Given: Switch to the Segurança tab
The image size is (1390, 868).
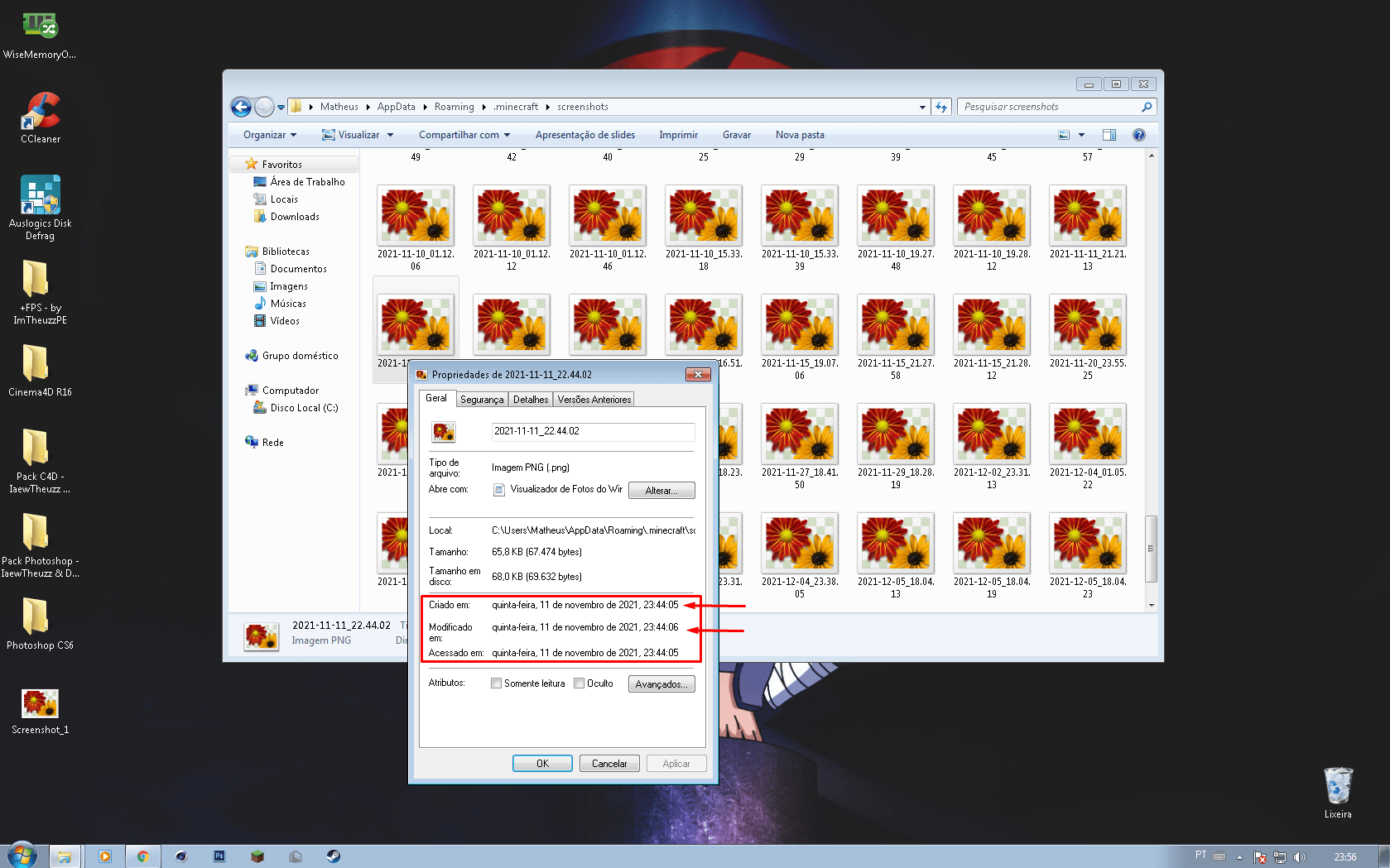Looking at the screenshot, I should [482, 400].
